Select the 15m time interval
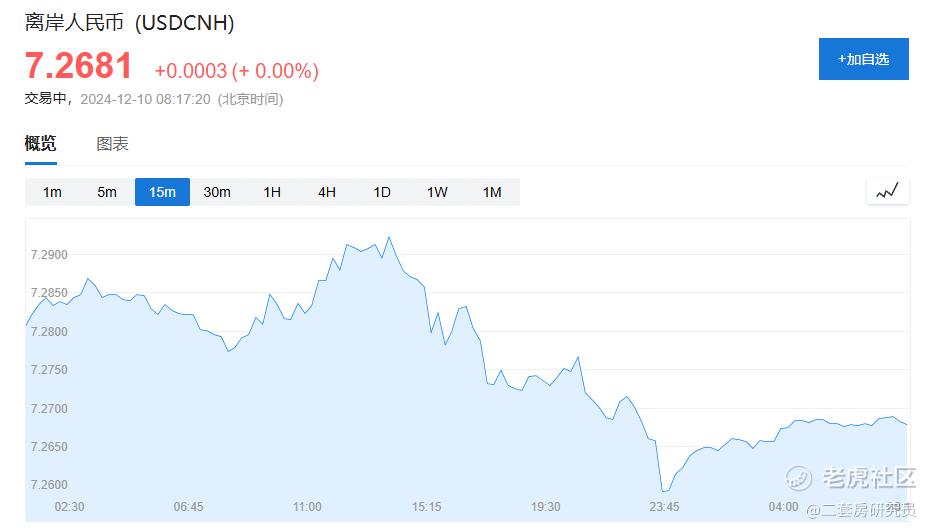The height and width of the screenshot is (531, 934). click(162, 192)
